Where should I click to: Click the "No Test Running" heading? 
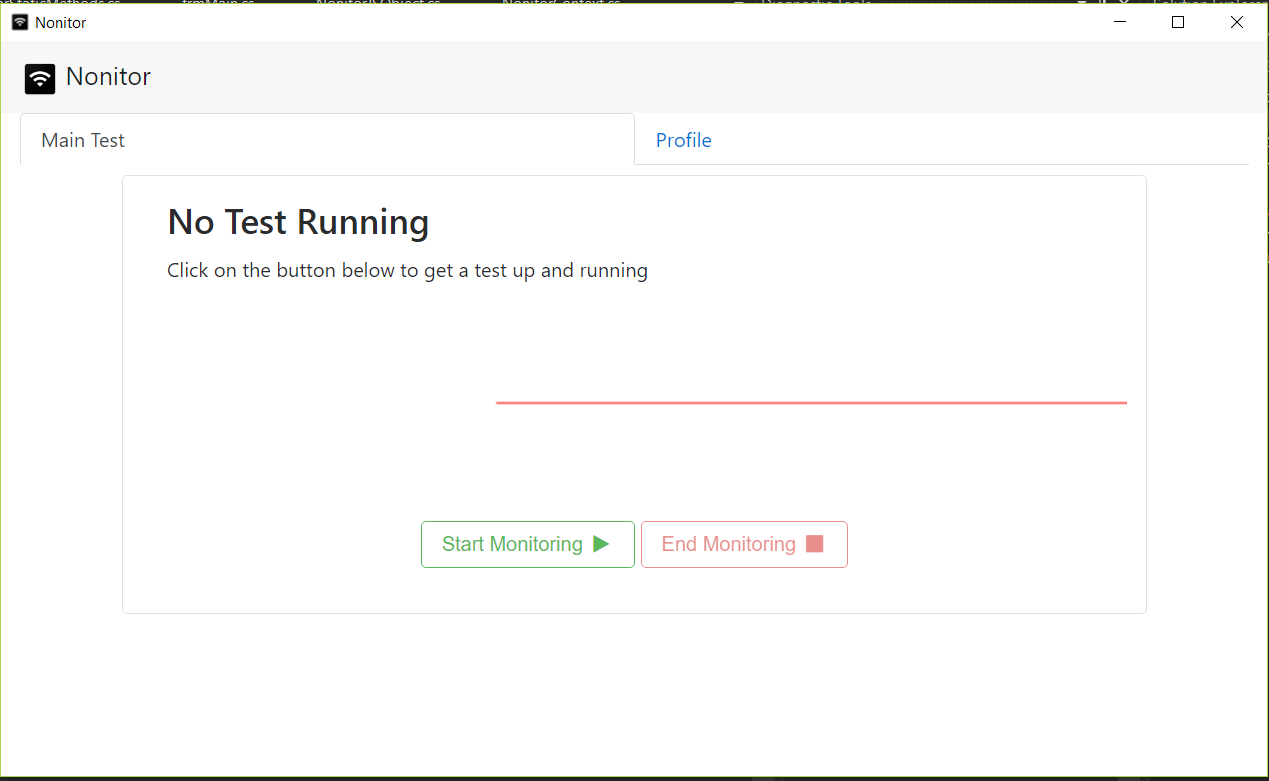click(298, 222)
